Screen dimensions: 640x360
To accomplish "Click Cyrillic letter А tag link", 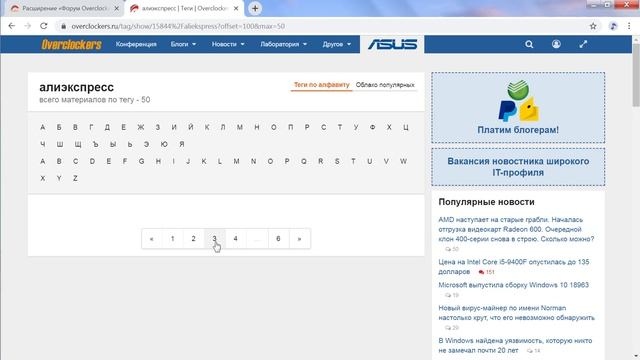I will pyautogui.click(x=42, y=127).
